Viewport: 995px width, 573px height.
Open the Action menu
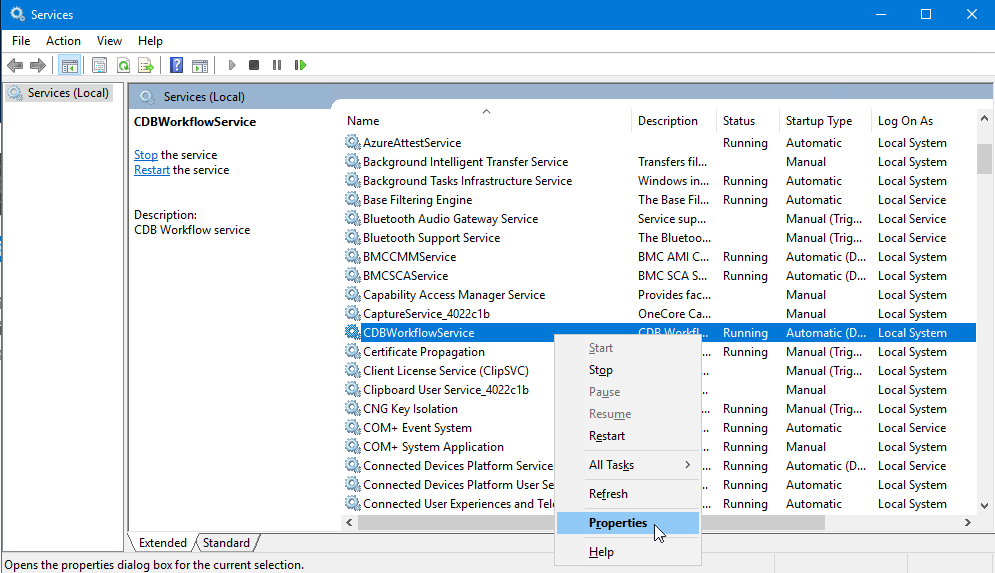(x=63, y=41)
